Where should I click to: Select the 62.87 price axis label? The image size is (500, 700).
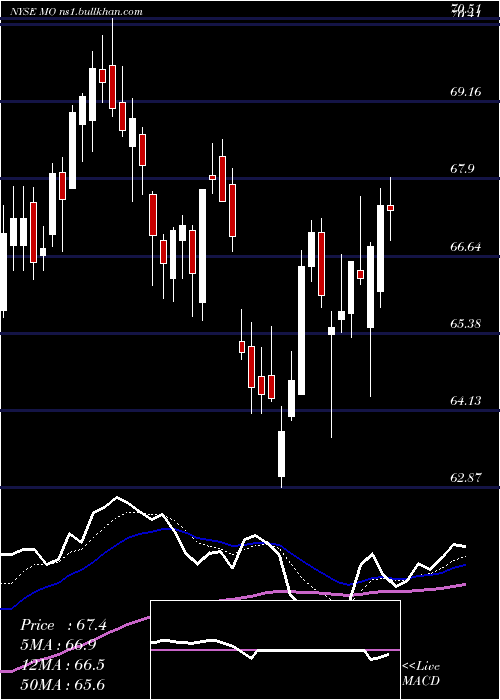click(x=466, y=478)
